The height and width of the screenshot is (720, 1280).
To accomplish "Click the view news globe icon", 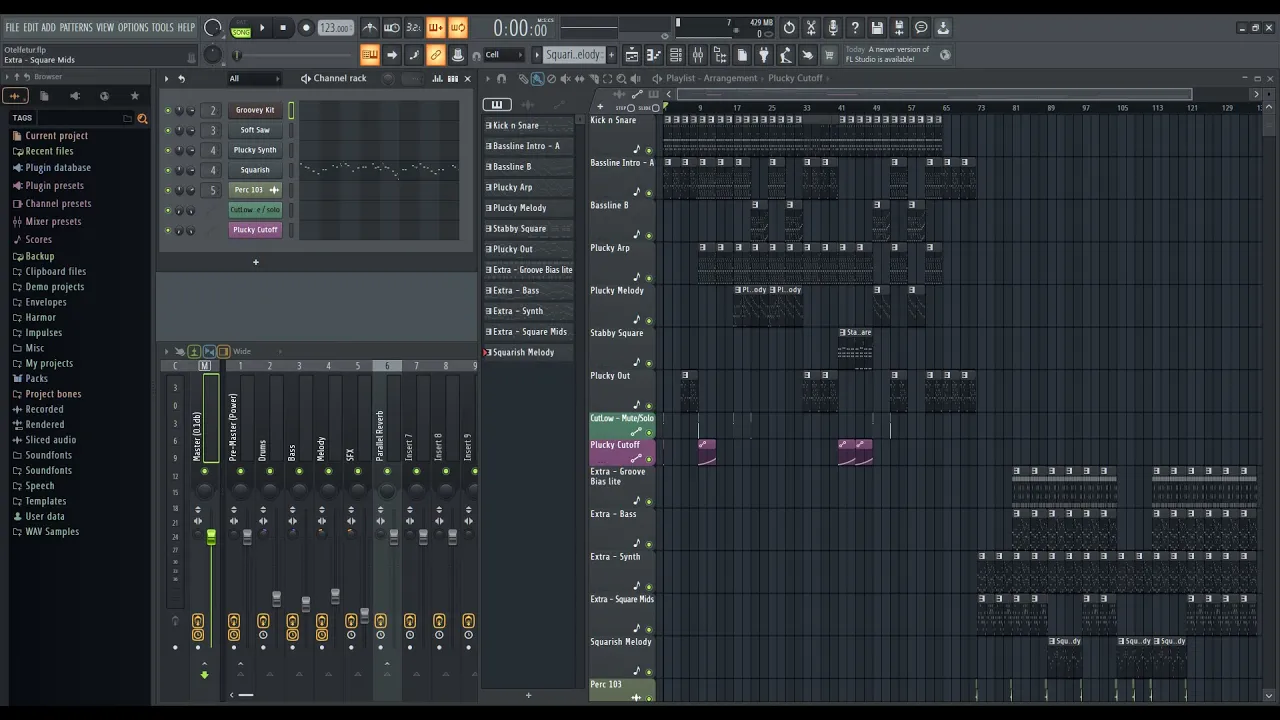I will click(x=945, y=55).
